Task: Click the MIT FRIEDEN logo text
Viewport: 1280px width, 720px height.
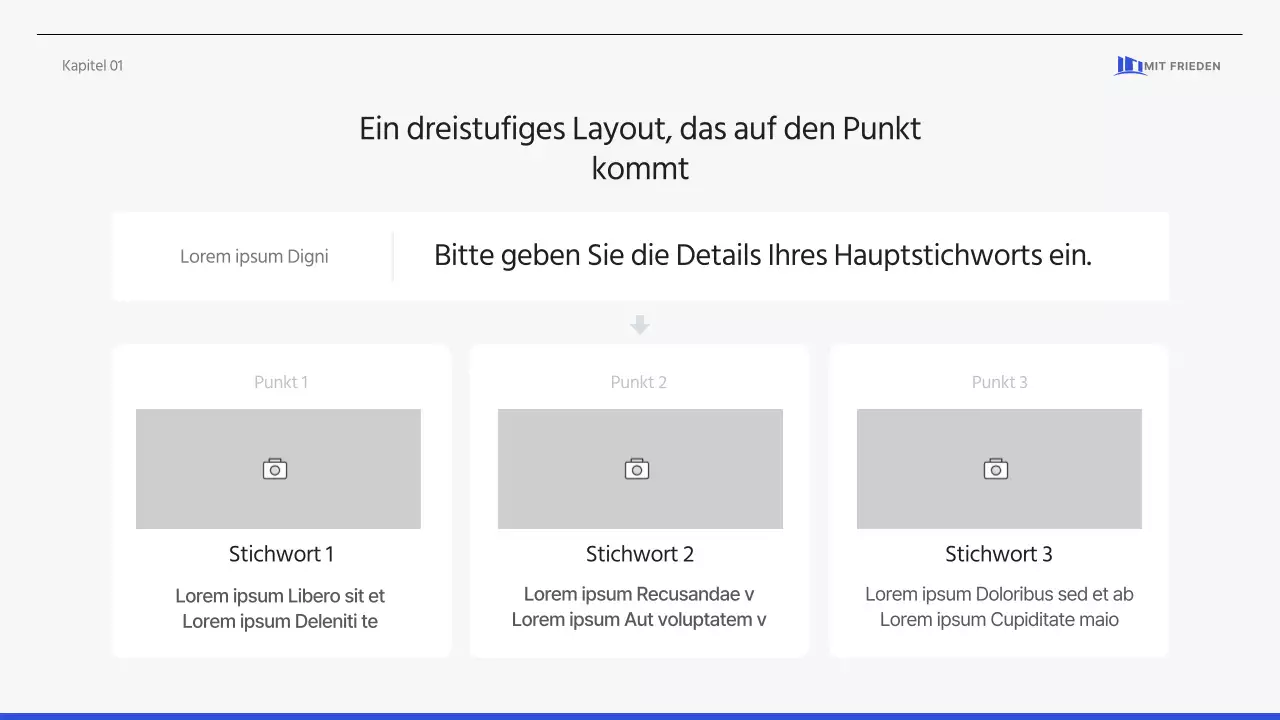Action: [x=1183, y=66]
